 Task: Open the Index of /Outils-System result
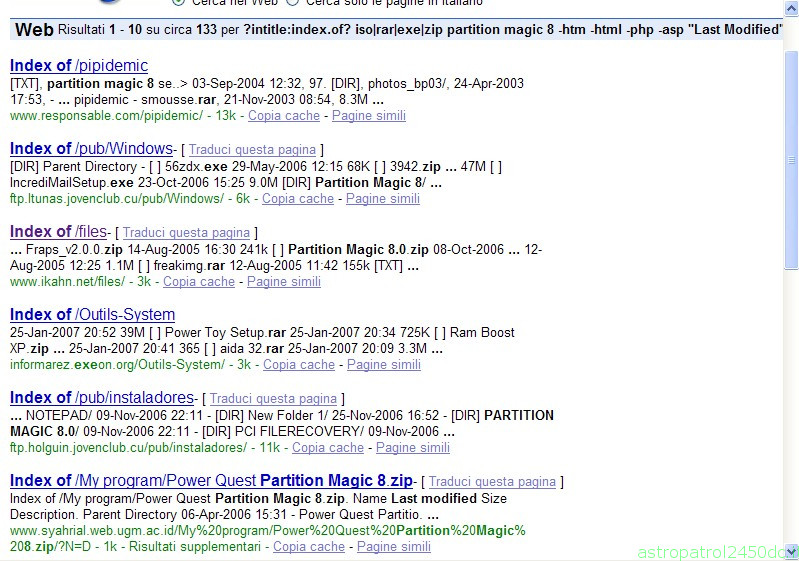[92, 315]
